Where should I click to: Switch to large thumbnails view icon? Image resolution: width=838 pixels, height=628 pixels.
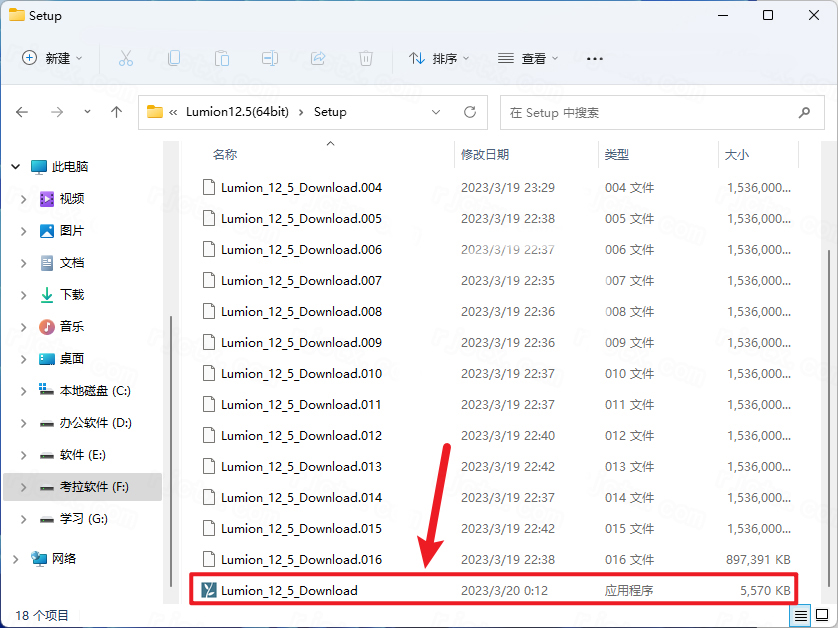point(822,616)
